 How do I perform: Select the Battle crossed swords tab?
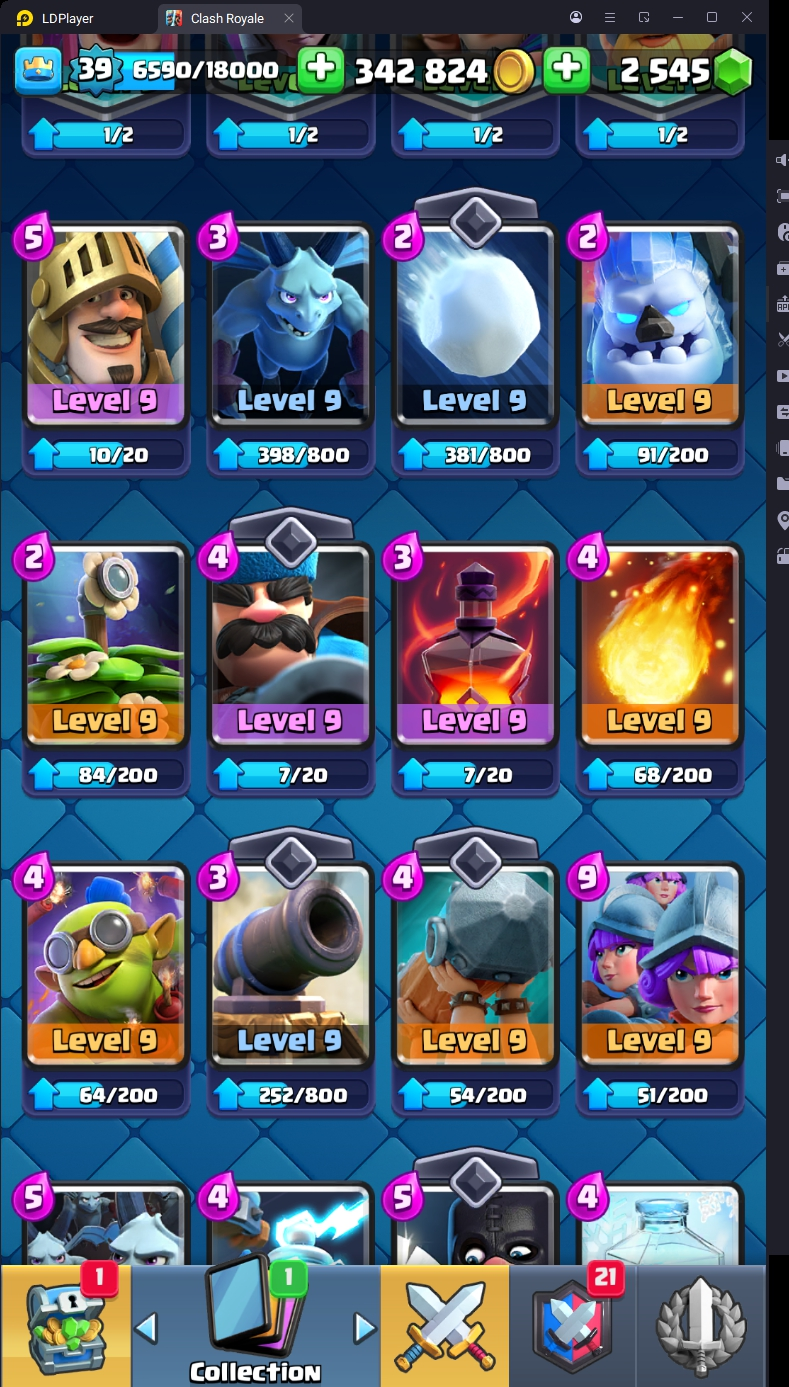point(444,1325)
